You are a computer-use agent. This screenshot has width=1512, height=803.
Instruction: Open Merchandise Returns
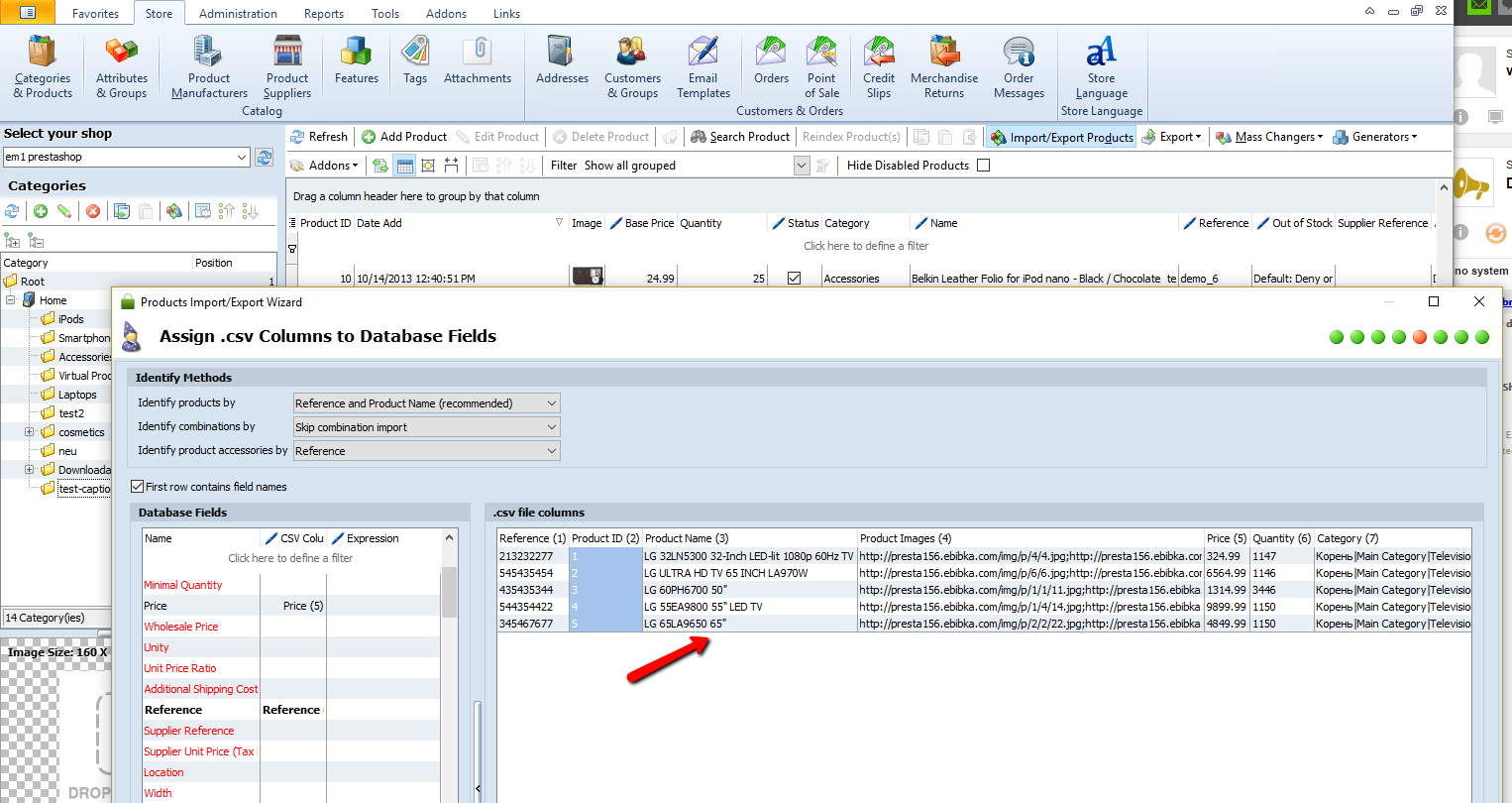(x=943, y=65)
